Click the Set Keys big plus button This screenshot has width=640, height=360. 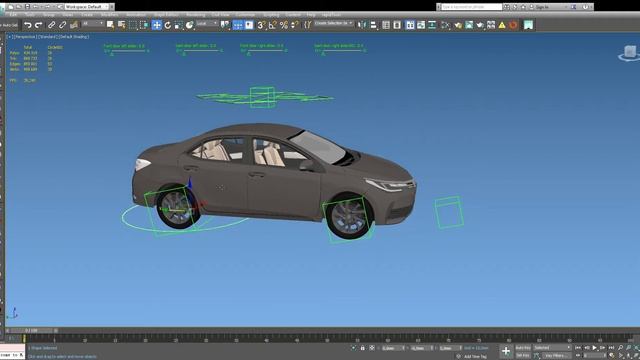(x=506, y=351)
